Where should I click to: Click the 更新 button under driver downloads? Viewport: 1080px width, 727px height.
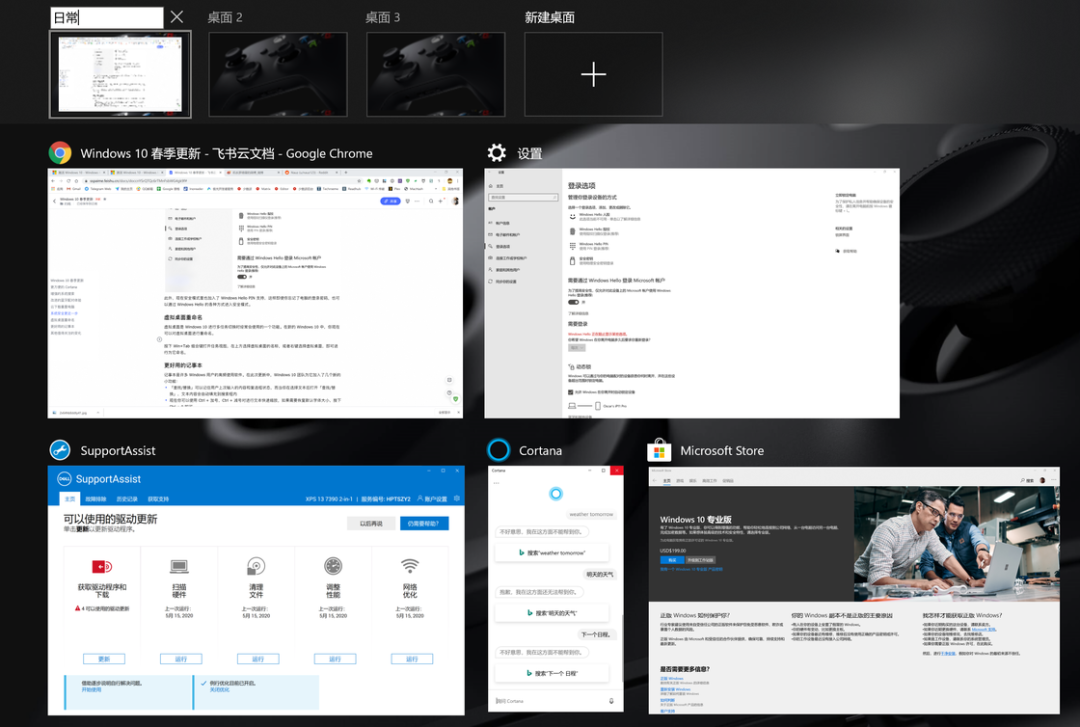(x=104, y=659)
